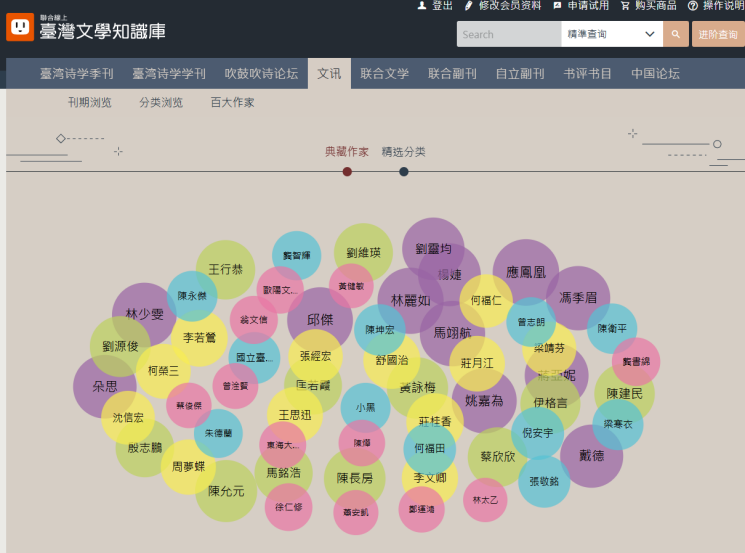
Task: Click the 邱傑 author bubble
Action: (319, 320)
